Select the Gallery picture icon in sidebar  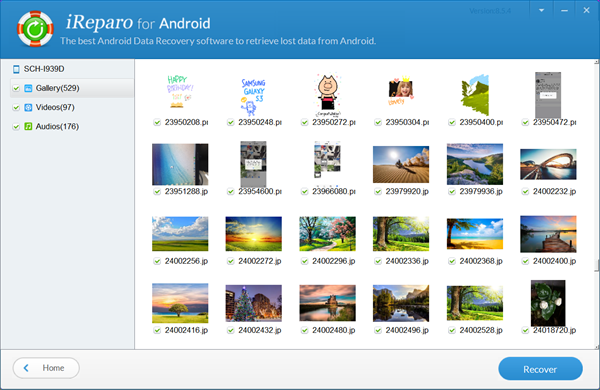28,88
